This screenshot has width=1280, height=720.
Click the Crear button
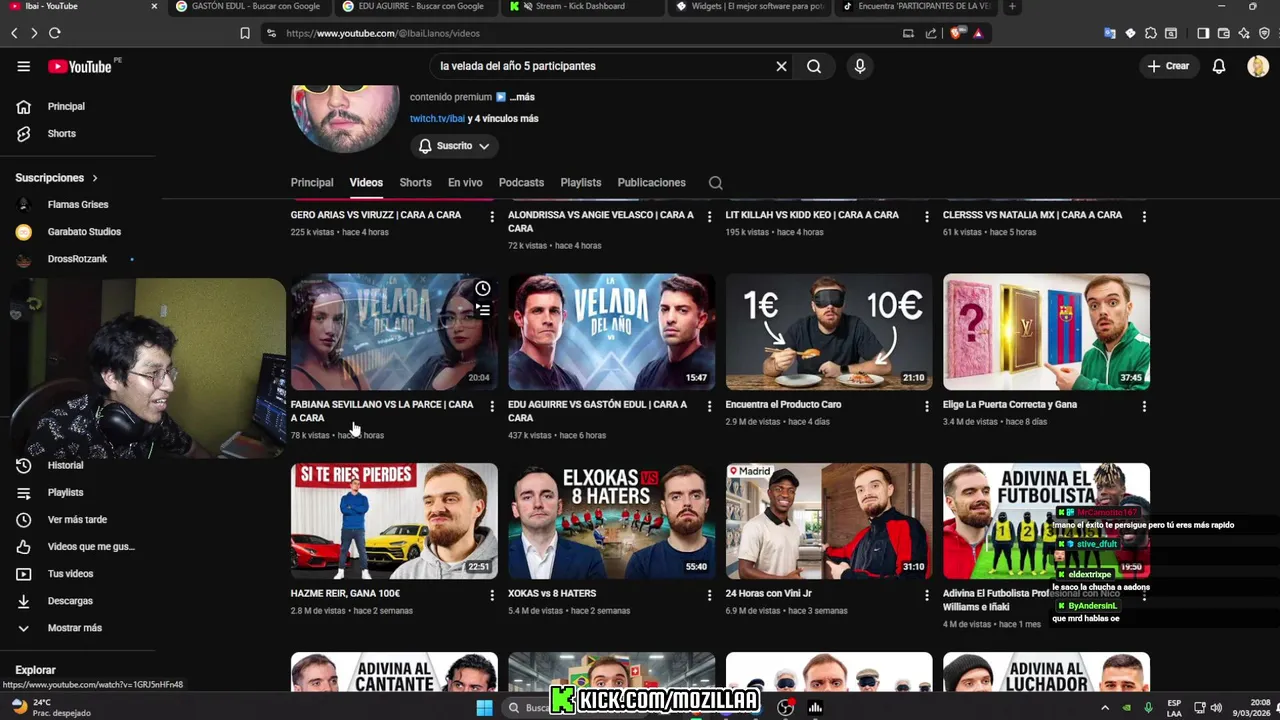1169,66
